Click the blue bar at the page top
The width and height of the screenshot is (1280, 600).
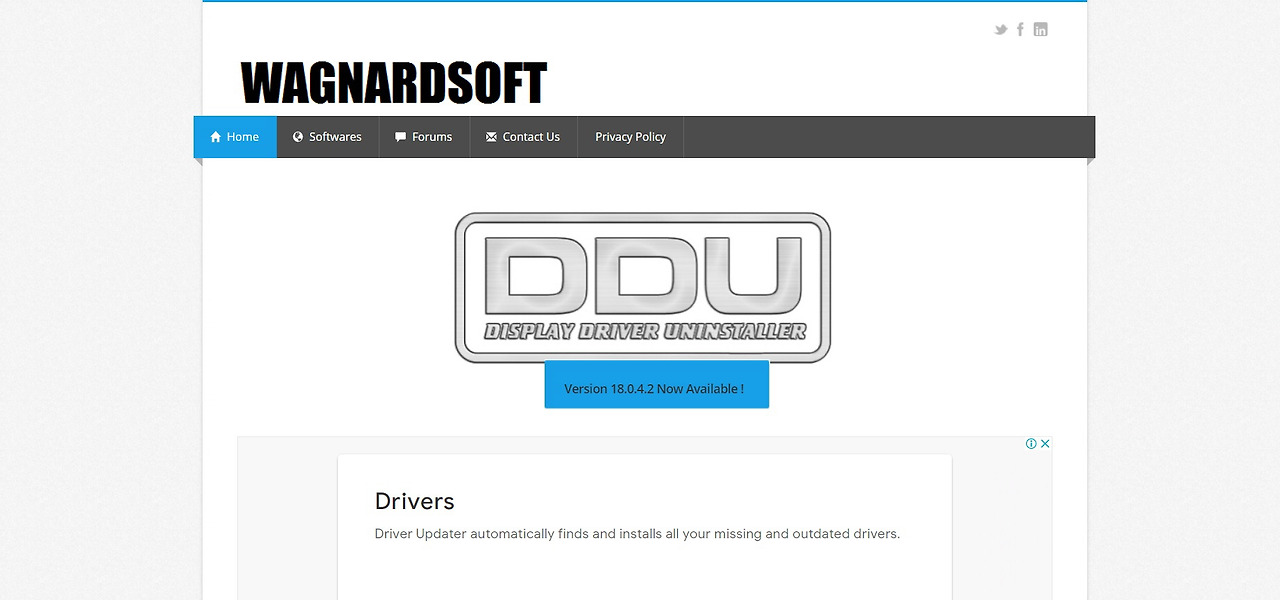644,3
